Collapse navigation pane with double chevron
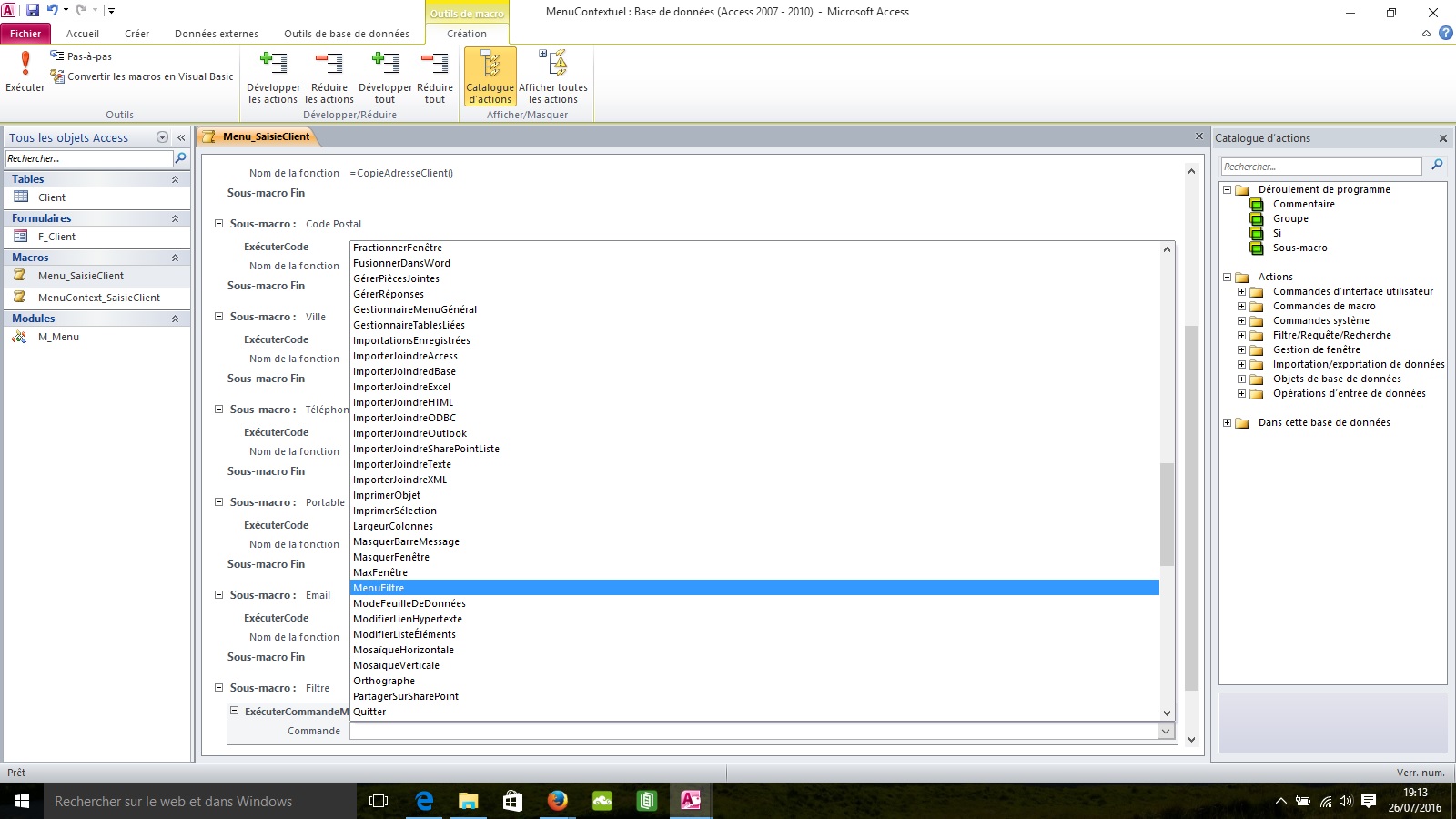The height and width of the screenshot is (819, 1456). pos(181,137)
